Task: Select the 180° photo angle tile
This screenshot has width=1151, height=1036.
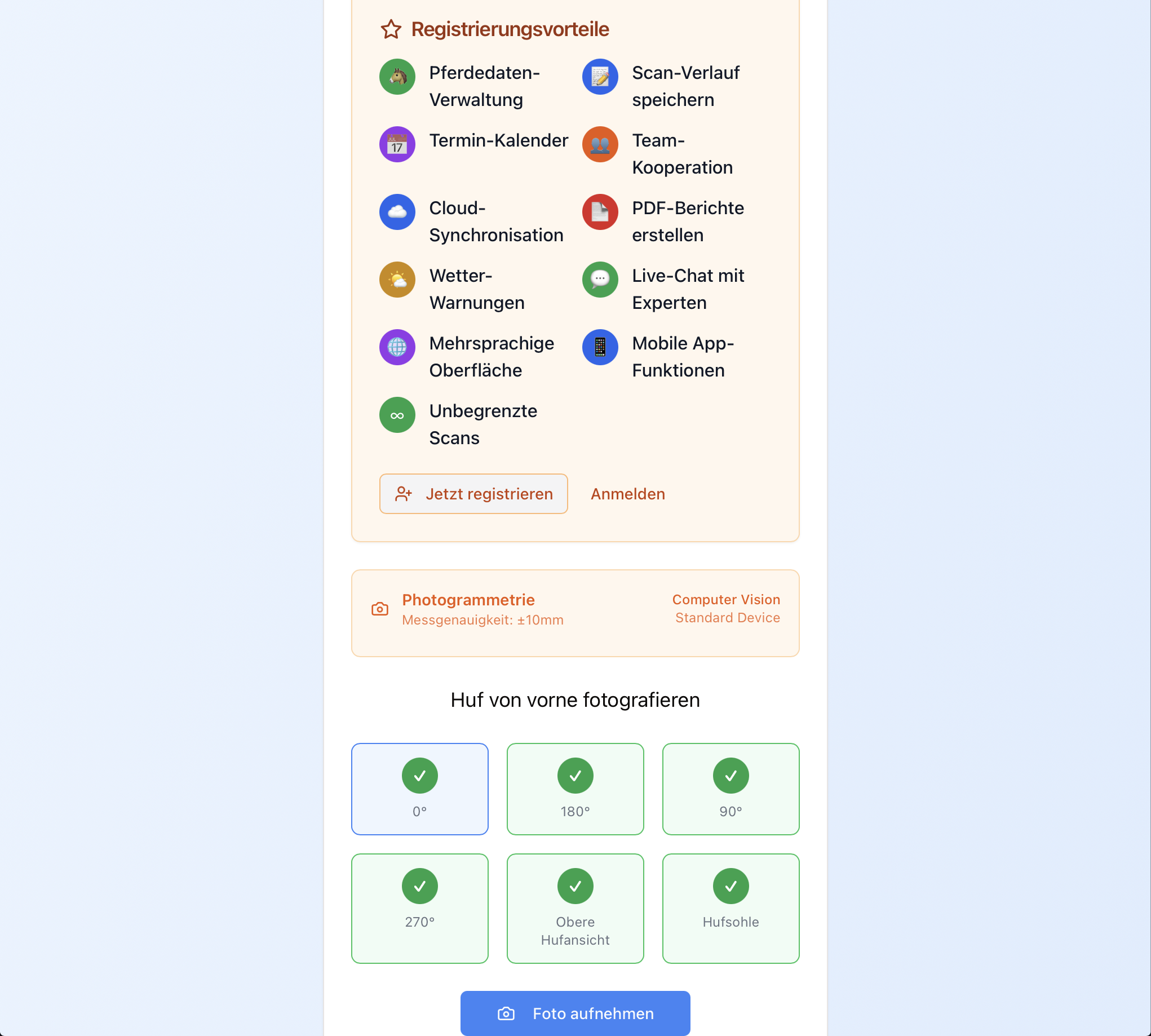Action: pos(575,789)
